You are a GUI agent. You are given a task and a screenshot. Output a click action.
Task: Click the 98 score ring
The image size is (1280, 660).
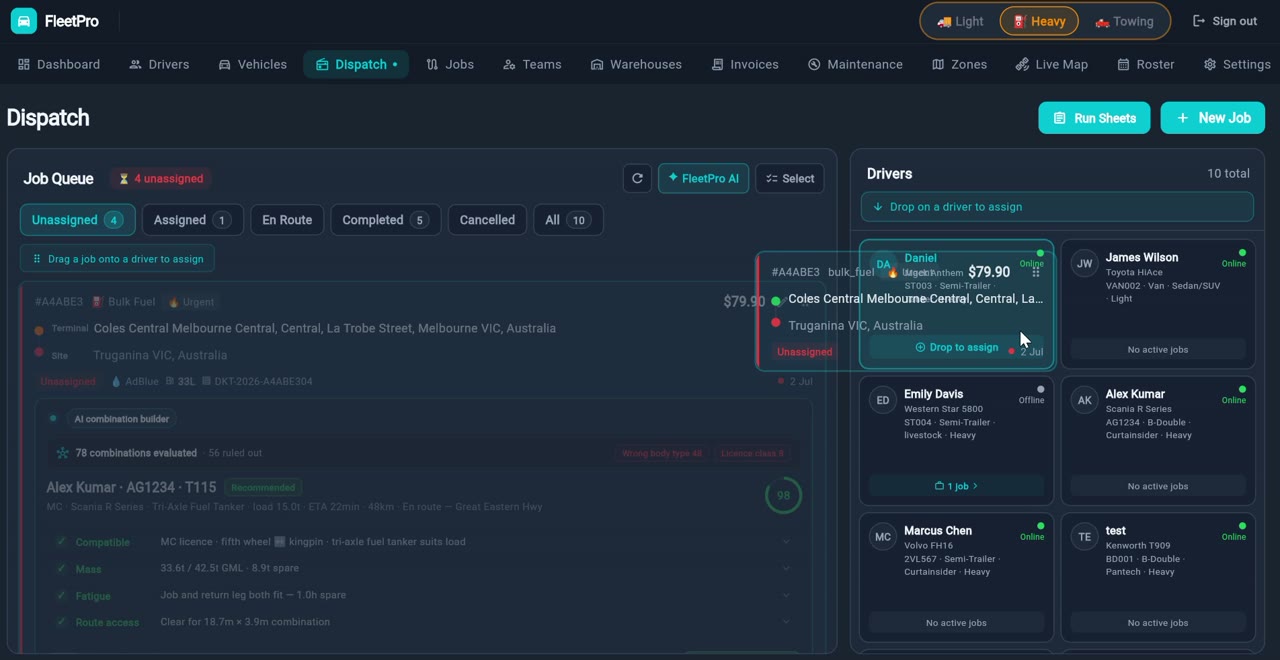tap(783, 495)
